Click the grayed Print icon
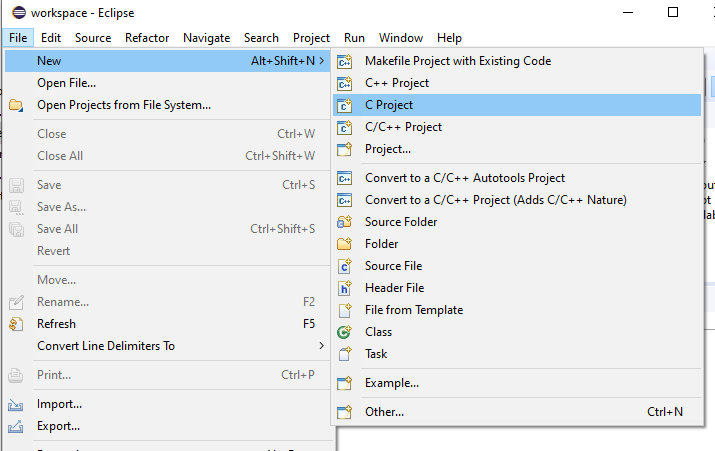 coord(16,375)
